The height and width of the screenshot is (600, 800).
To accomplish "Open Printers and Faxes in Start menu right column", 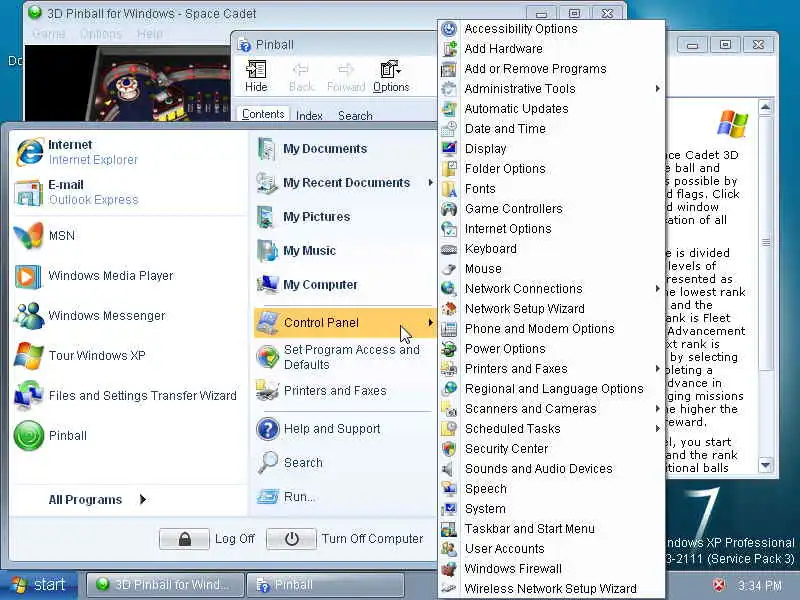I will coord(345,391).
